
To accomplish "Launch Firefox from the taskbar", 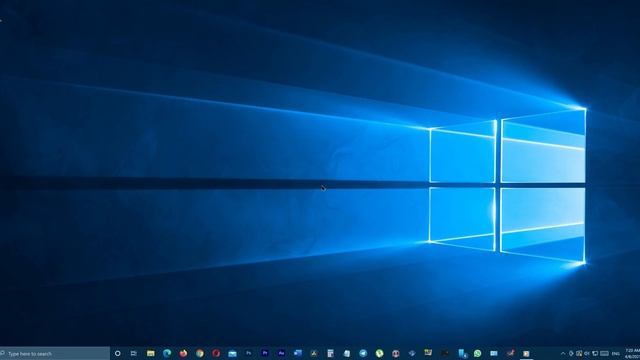I will pyautogui.click(x=183, y=353).
